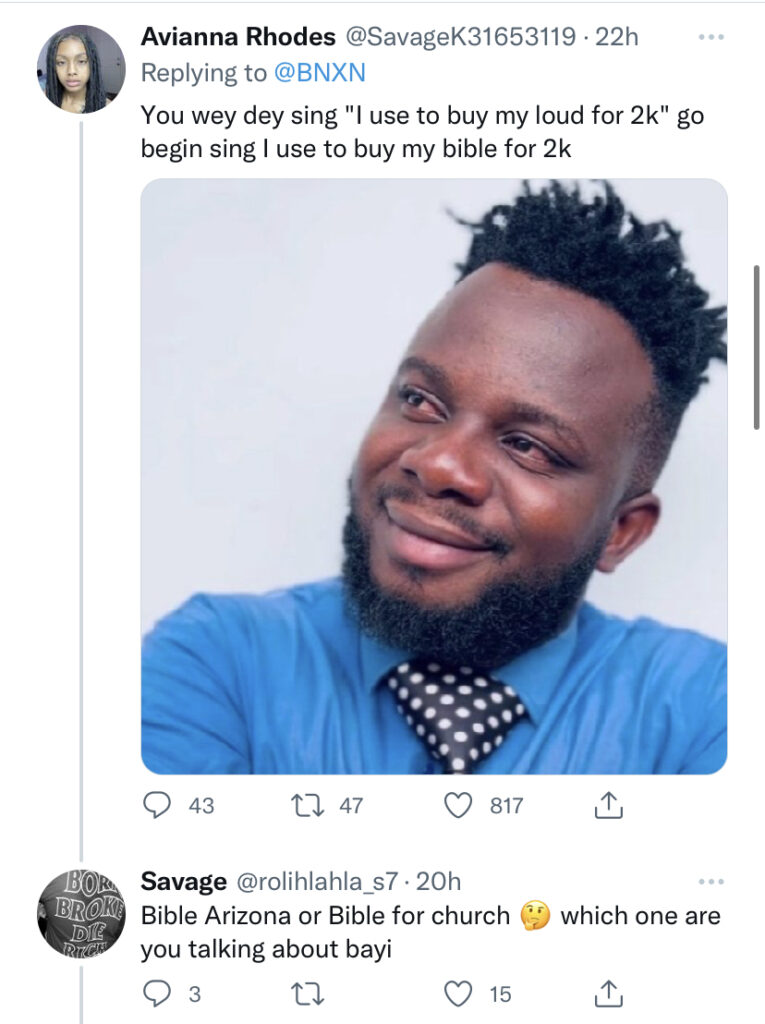765x1024 pixels.
Task: Open the @rolihlahla_s7 handle
Action: (x=317, y=881)
